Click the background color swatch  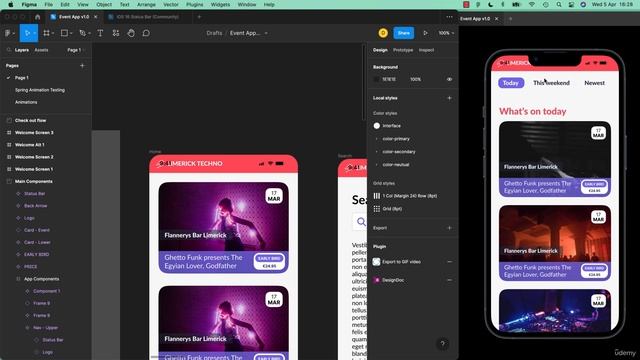point(376,79)
